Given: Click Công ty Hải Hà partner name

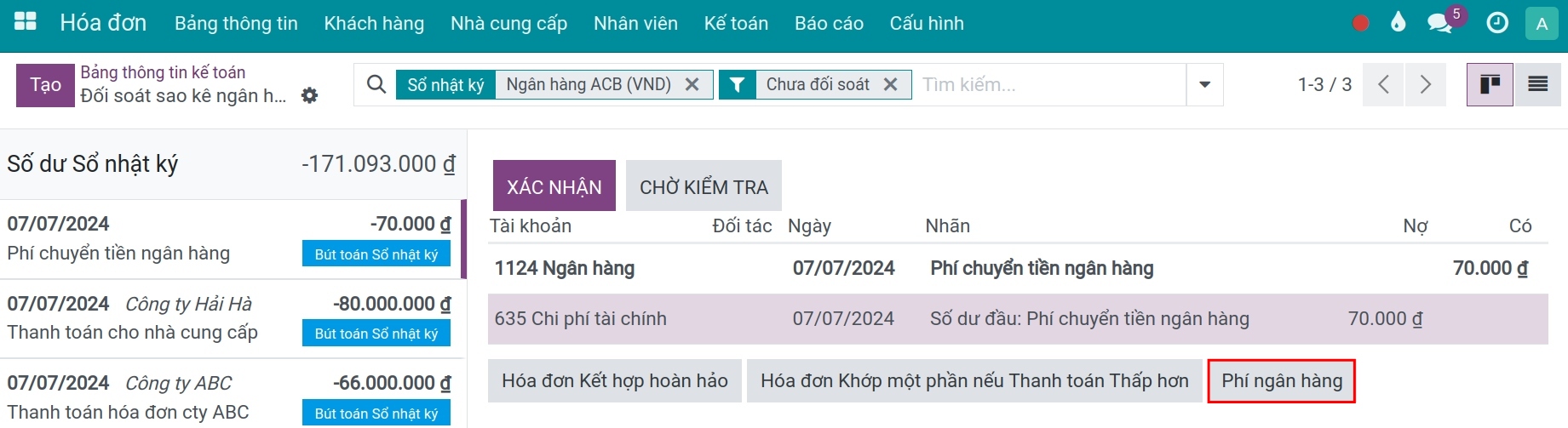Looking at the screenshot, I should click(x=188, y=304).
